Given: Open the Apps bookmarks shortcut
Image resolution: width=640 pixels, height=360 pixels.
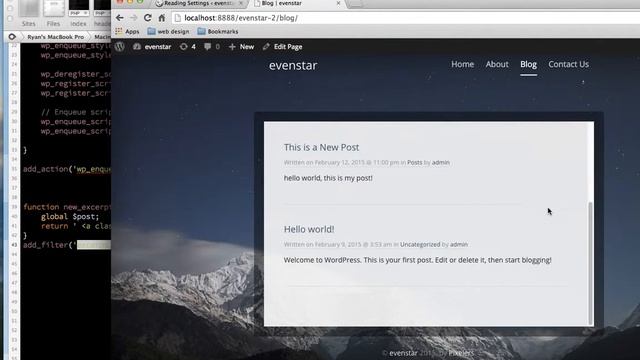Looking at the screenshot, I should tap(127, 31).
